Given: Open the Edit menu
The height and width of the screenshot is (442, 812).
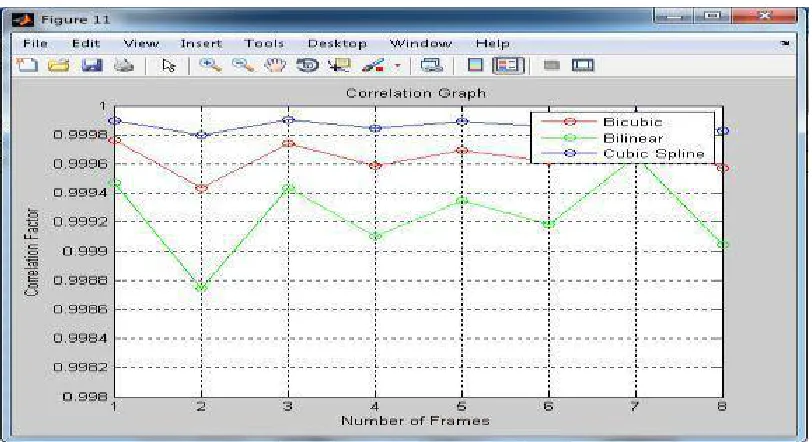Looking at the screenshot, I should coord(86,43).
